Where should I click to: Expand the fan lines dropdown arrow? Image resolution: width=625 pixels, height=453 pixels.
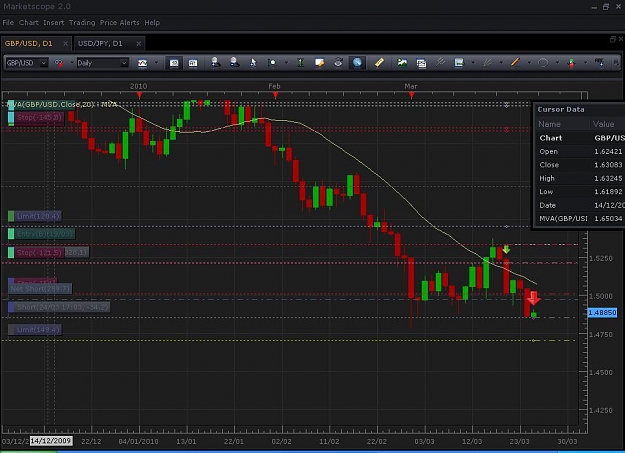pos(501,63)
